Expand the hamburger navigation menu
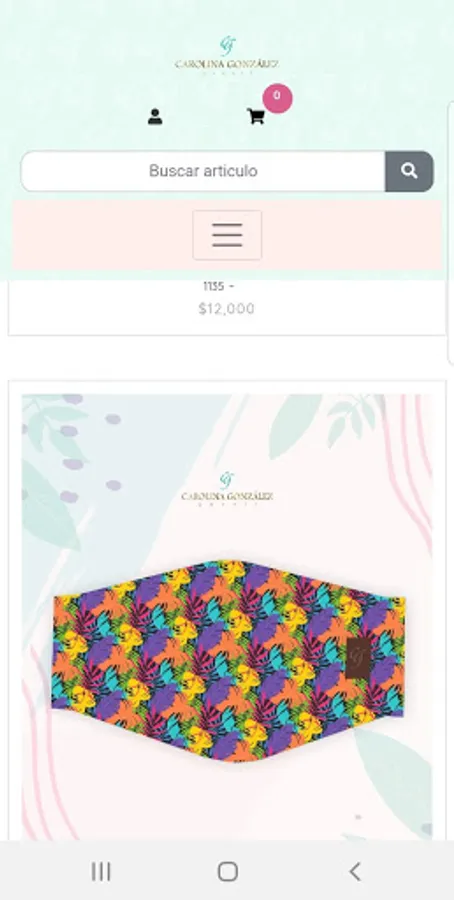This screenshot has height=900, width=454. tap(227, 235)
